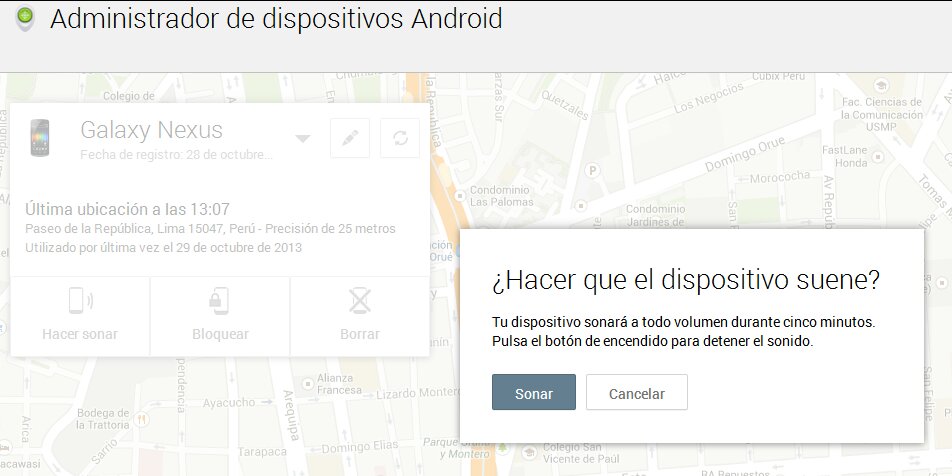Click the Utilizado por última vez text

(x=163, y=248)
